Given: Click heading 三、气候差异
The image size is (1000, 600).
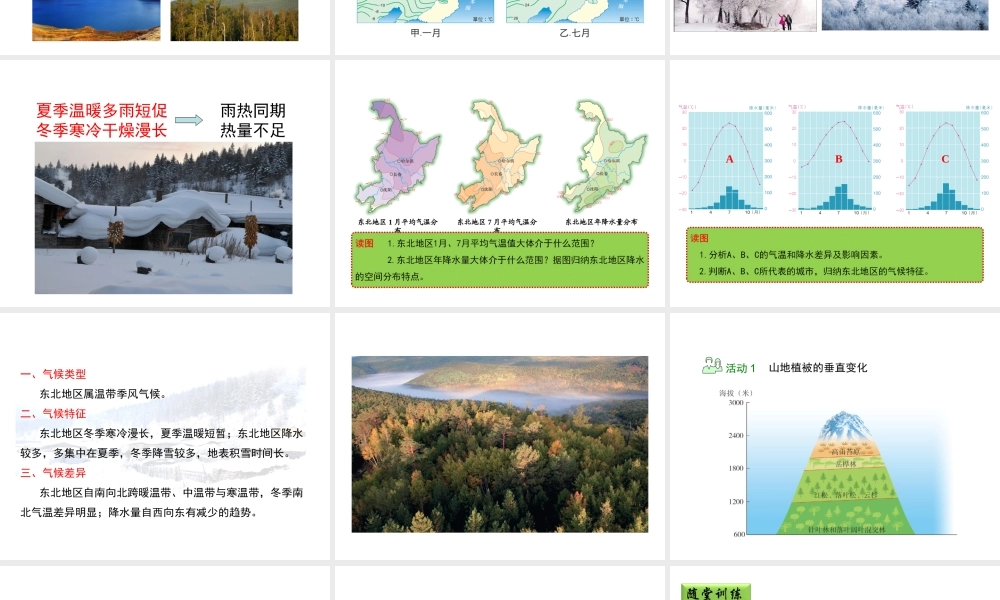Looking at the screenshot, I should [53, 472].
